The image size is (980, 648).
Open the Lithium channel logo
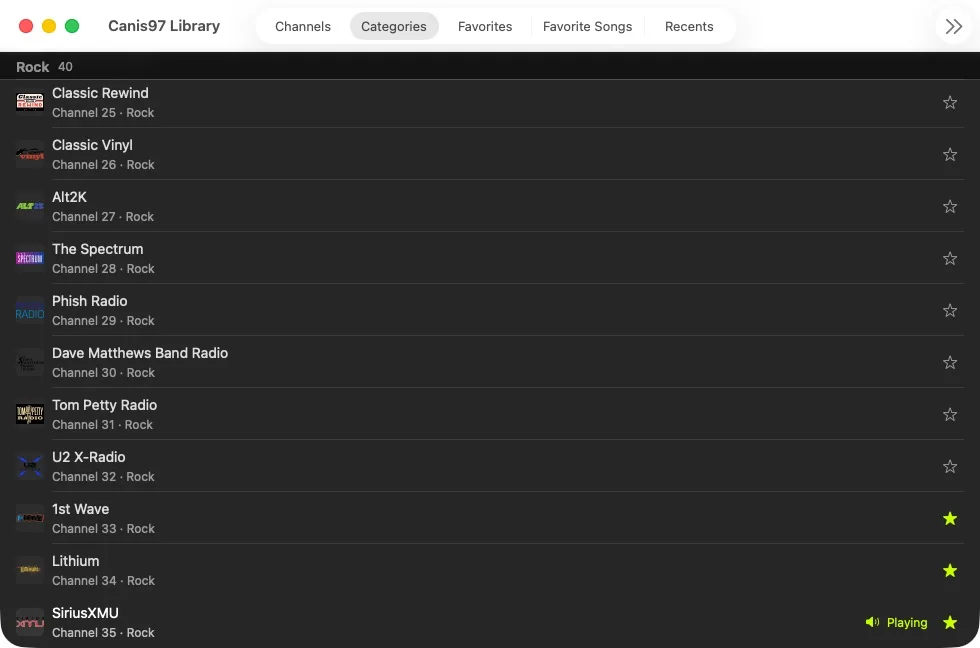[x=29, y=570]
